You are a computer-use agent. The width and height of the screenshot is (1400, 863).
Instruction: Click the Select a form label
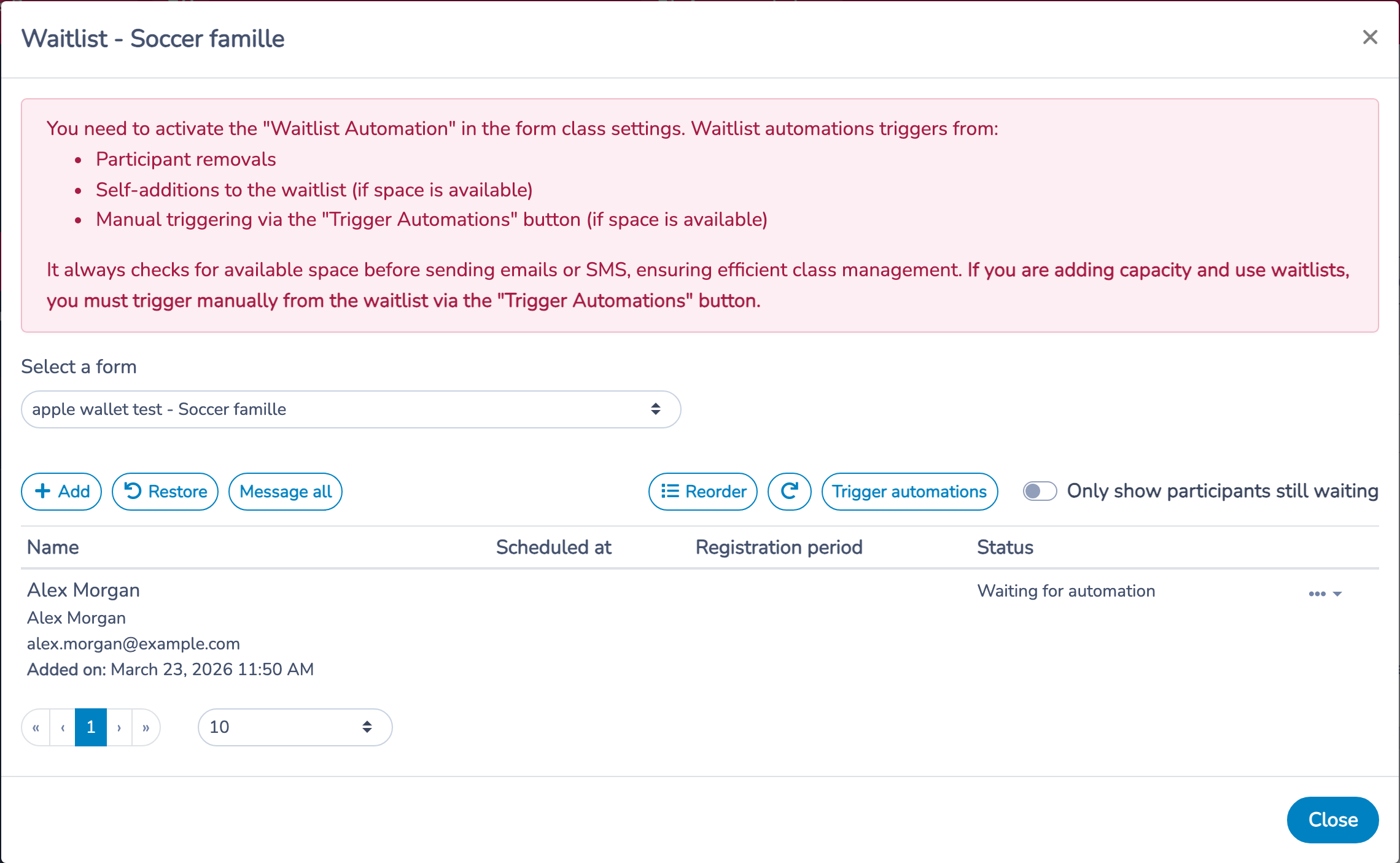pos(79,366)
